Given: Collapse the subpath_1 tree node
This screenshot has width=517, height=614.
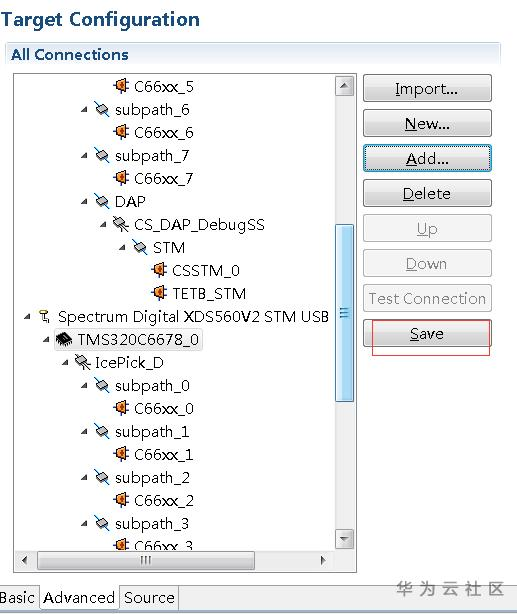Looking at the screenshot, I should (x=84, y=432).
